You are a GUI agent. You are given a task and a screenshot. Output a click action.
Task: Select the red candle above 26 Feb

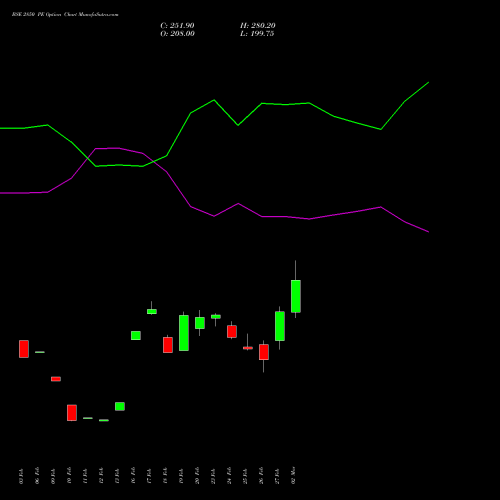(264, 352)
